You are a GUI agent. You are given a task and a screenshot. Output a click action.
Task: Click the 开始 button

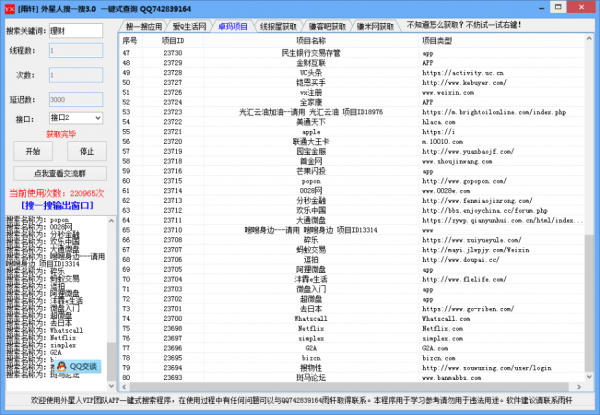tap(33, 151)
